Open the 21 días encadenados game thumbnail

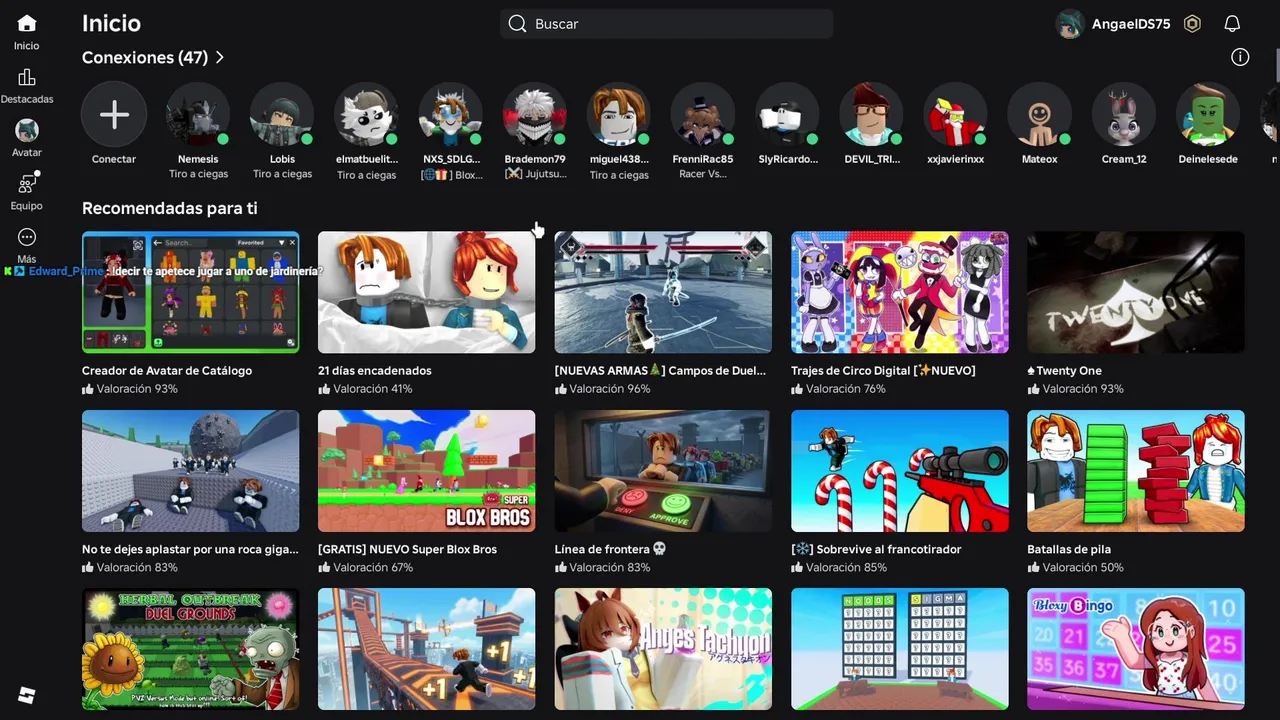point(426,292)
